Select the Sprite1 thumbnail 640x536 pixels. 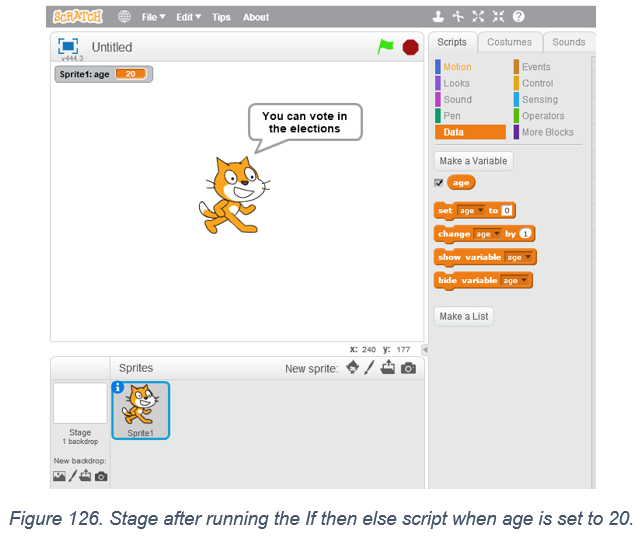[141, 410]
